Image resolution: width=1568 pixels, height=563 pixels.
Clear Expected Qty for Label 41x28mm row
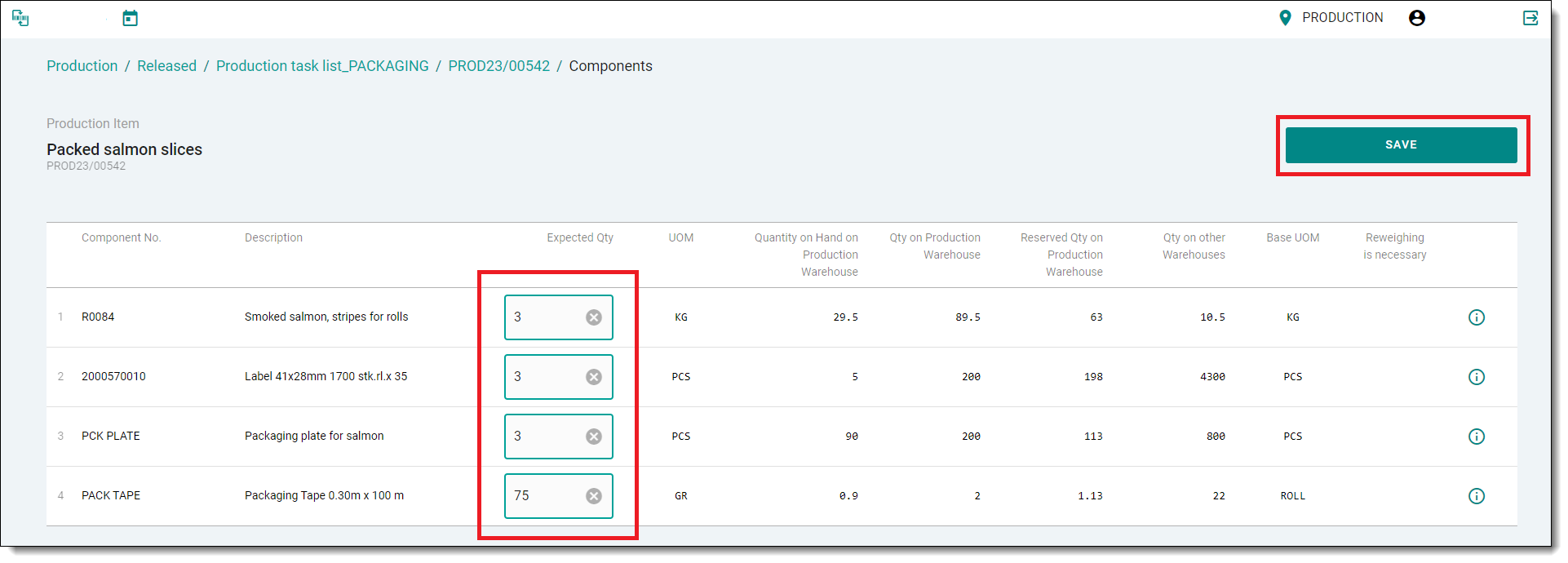pos(594,377)
